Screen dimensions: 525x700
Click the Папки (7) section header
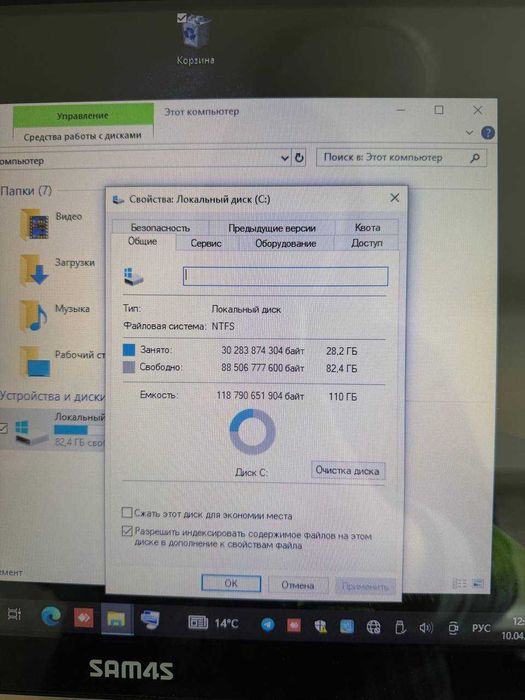[x=26, y=191]
